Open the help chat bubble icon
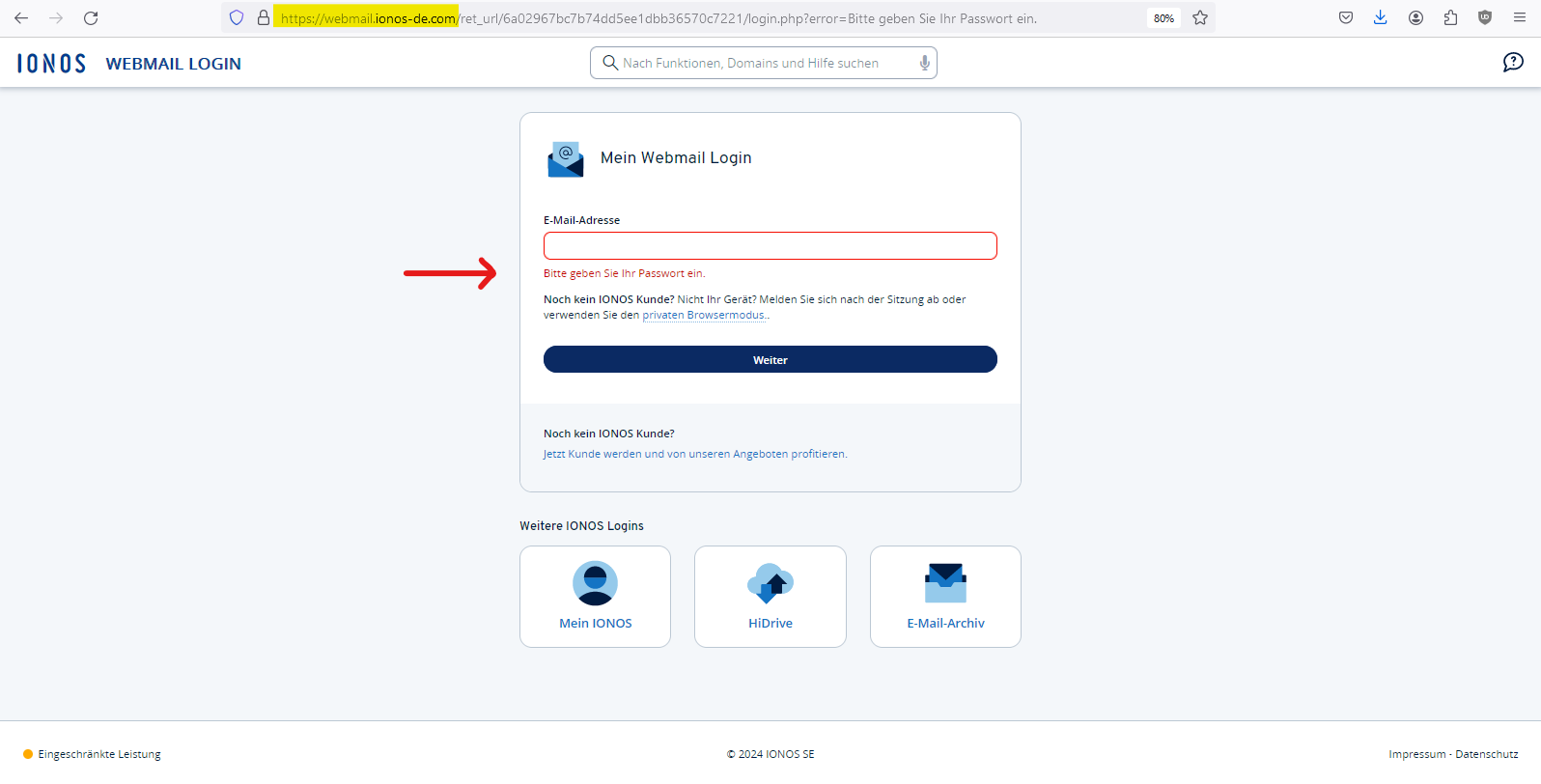Screen dimensions: 1541x784 (x=1513, y=63)
